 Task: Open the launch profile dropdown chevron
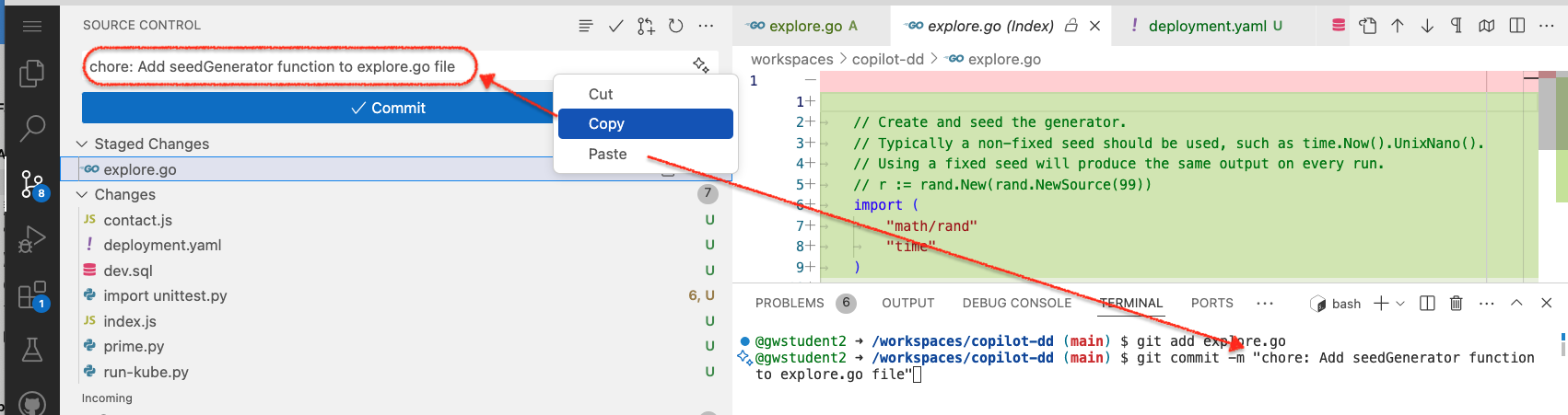click(x=1400, y=303)
